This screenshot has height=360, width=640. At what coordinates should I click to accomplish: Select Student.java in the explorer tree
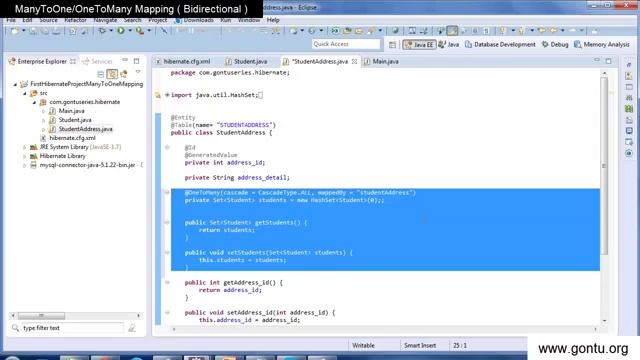click(75, 120)
